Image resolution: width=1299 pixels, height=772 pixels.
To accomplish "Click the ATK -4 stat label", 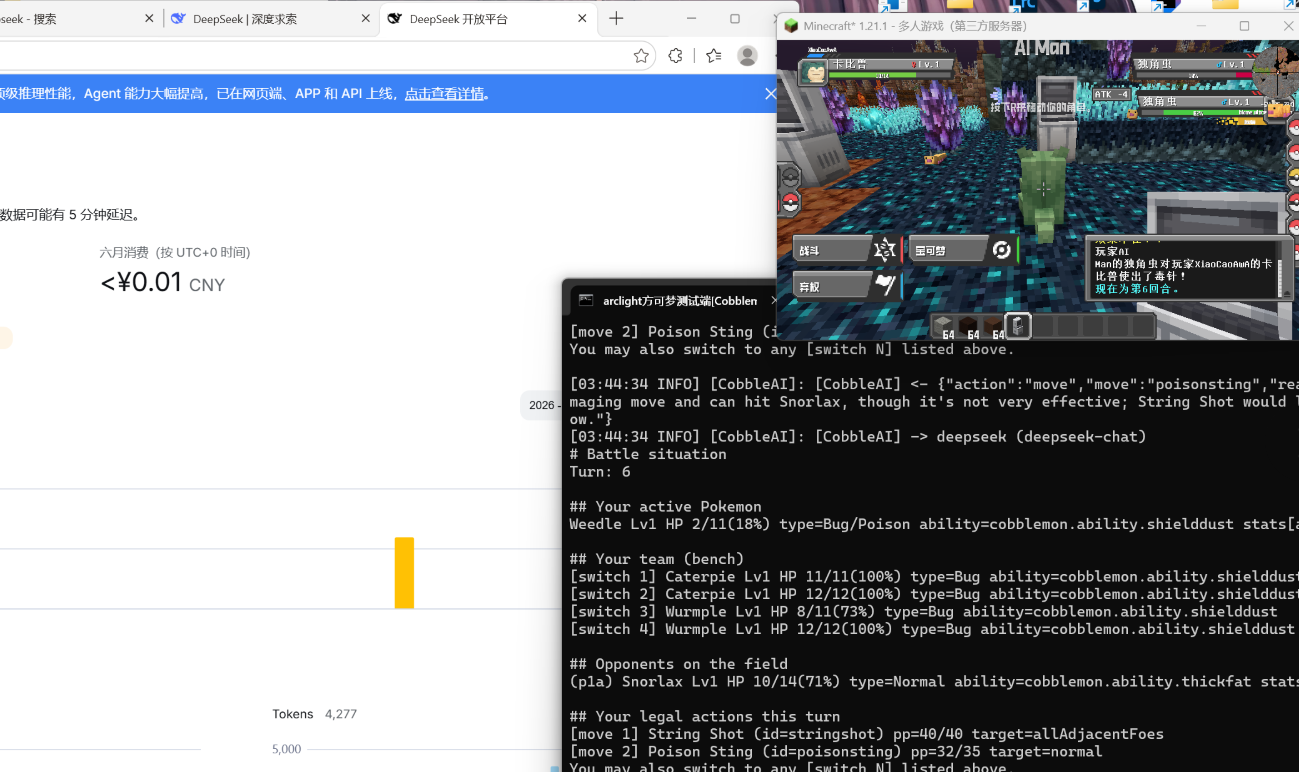I will pyautogui.click(x=1111, y=94).
